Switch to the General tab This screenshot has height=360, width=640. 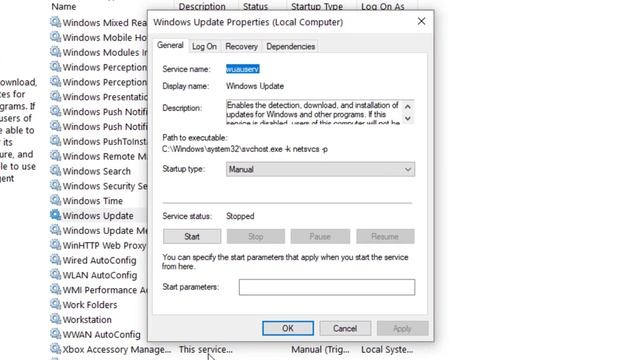[170, 45]
